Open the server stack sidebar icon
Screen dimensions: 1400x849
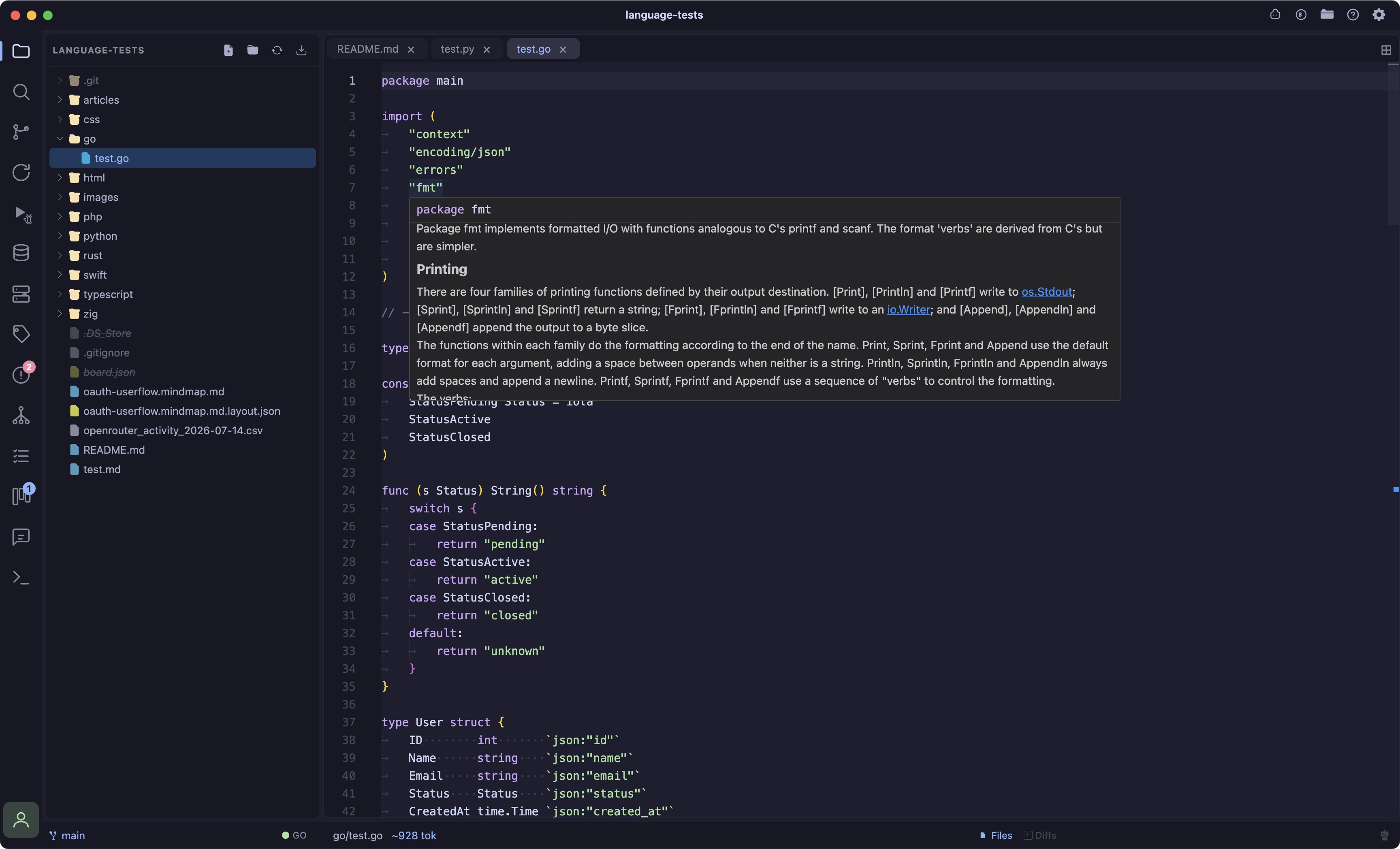[x=21, y=294]
